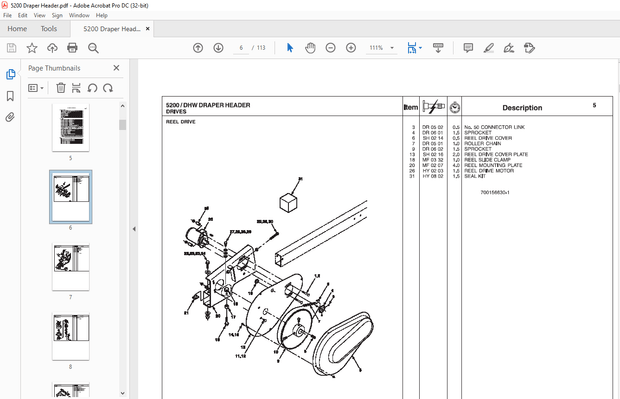This screenshot has height=399, width=620.
Task: Close the 5200 Draper Head document tab
Action: (147, 29)
